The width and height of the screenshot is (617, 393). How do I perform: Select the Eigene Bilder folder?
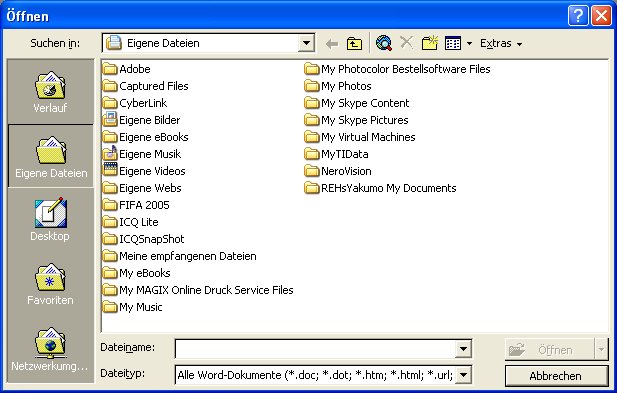[x=142, y=120]
